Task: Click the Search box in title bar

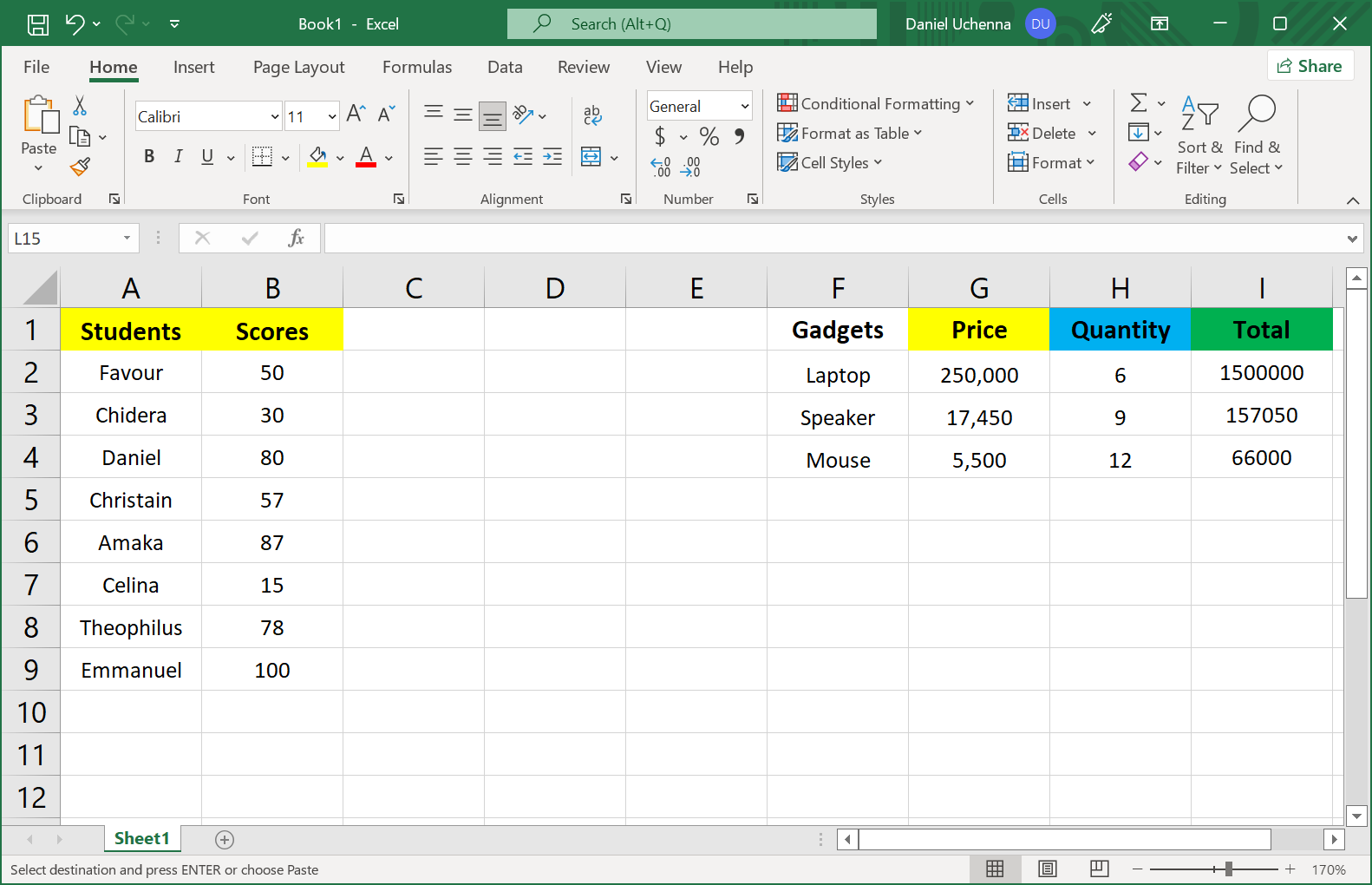Action: [x=691, y=24]
